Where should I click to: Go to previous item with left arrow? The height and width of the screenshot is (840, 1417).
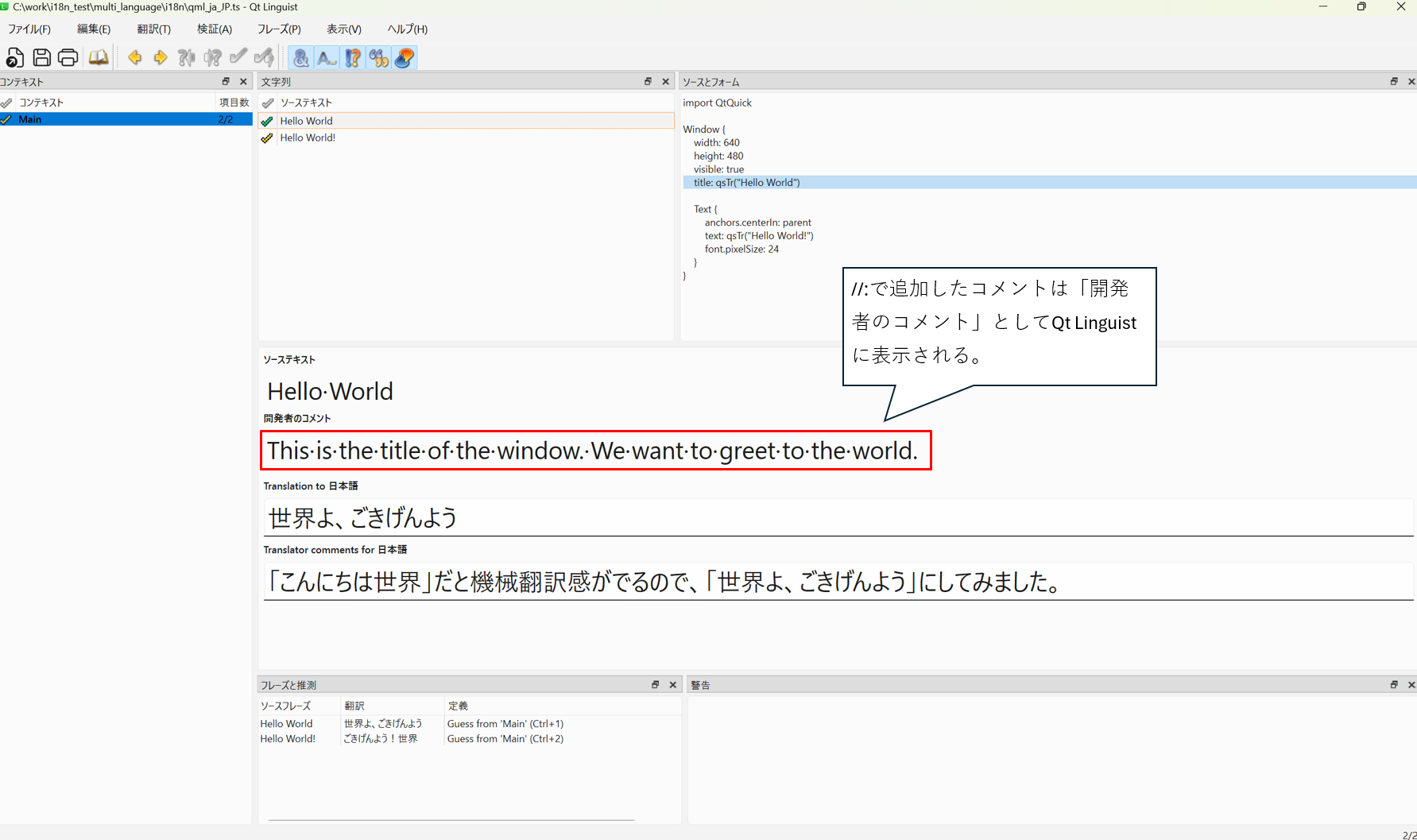click(134, 57)
